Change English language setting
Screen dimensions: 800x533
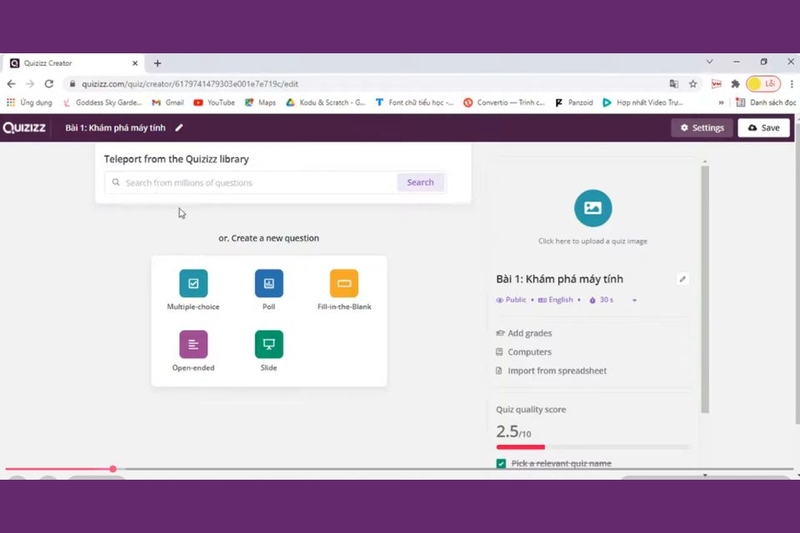pos(556,300)
